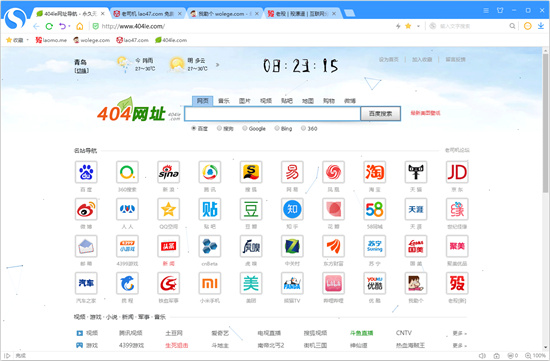This screenshot has height=361, width=550.
Task: Click the Baidu search button
Action: [381, 114]
